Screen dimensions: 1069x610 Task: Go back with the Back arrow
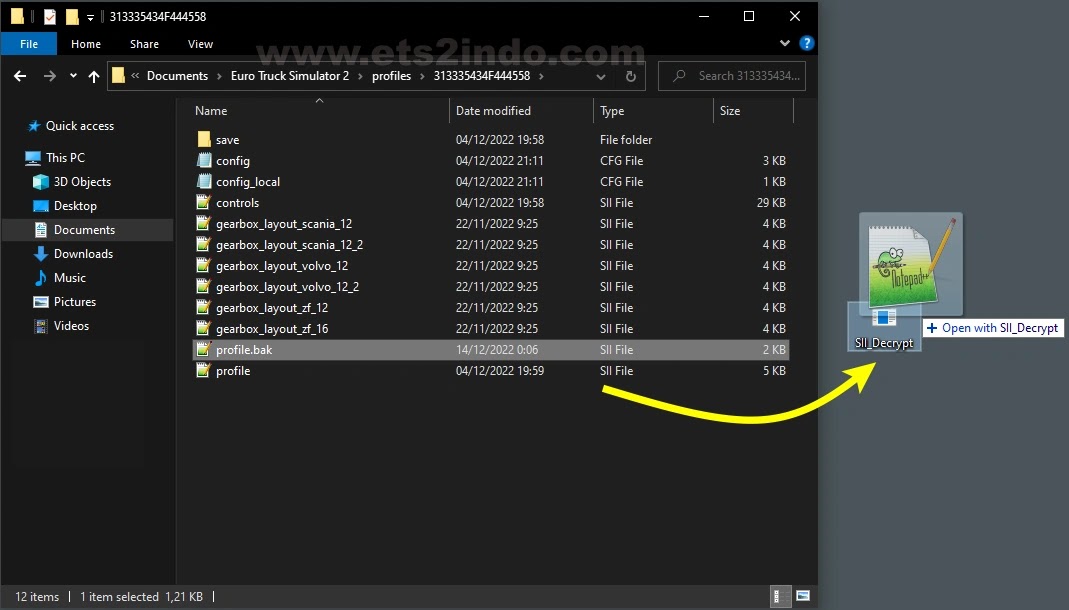click(x=20, y=76)
